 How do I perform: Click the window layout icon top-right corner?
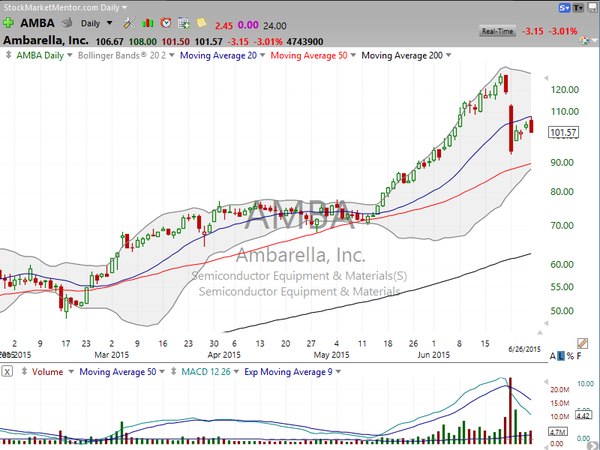point(592,7)
